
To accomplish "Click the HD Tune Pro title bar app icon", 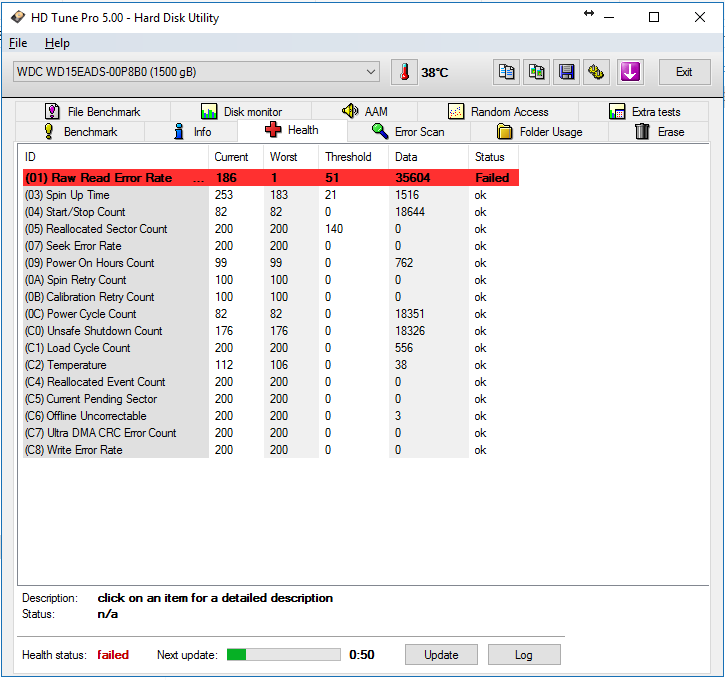I will pos(18,18).
